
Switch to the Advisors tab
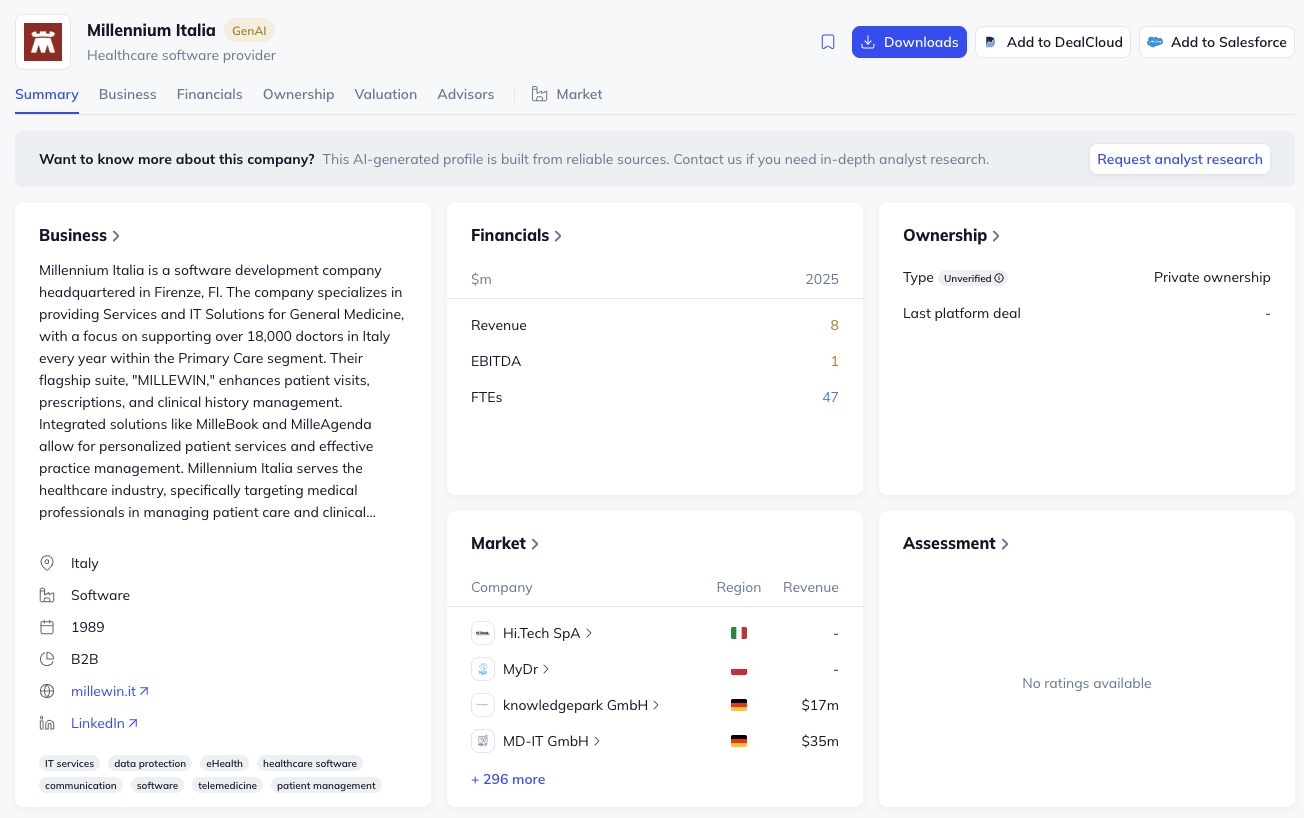tap(465, 94)
